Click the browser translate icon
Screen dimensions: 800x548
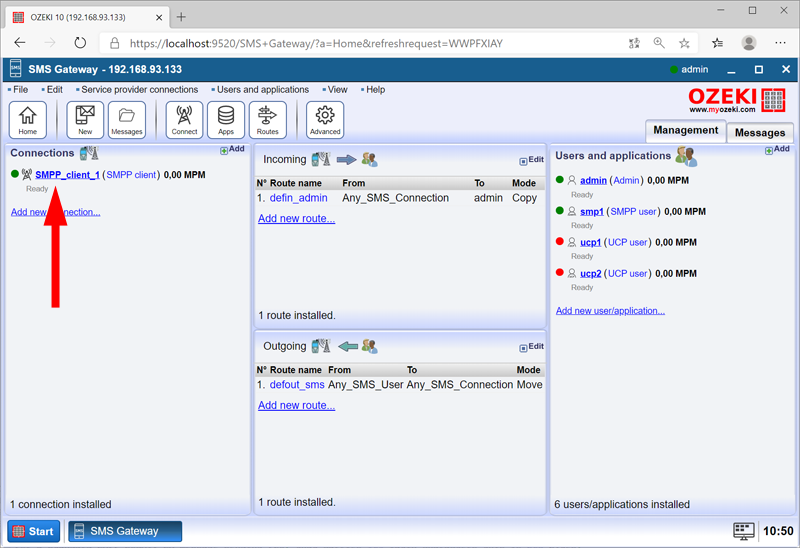coord(634,43)
